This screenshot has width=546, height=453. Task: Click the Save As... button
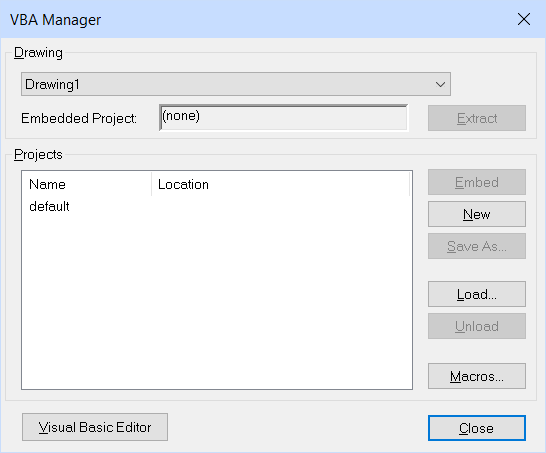(x=477, y=246)
